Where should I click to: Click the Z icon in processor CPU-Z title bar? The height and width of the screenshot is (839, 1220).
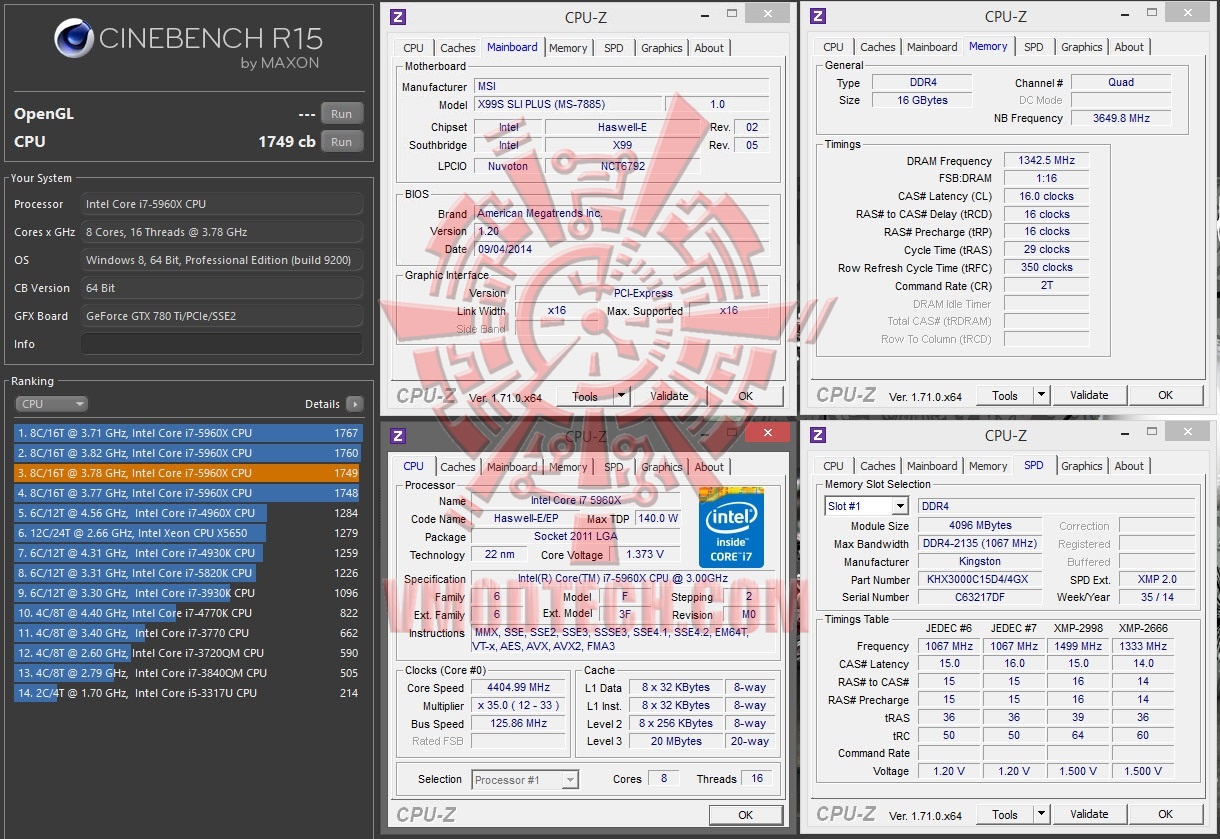pos(397,435)
